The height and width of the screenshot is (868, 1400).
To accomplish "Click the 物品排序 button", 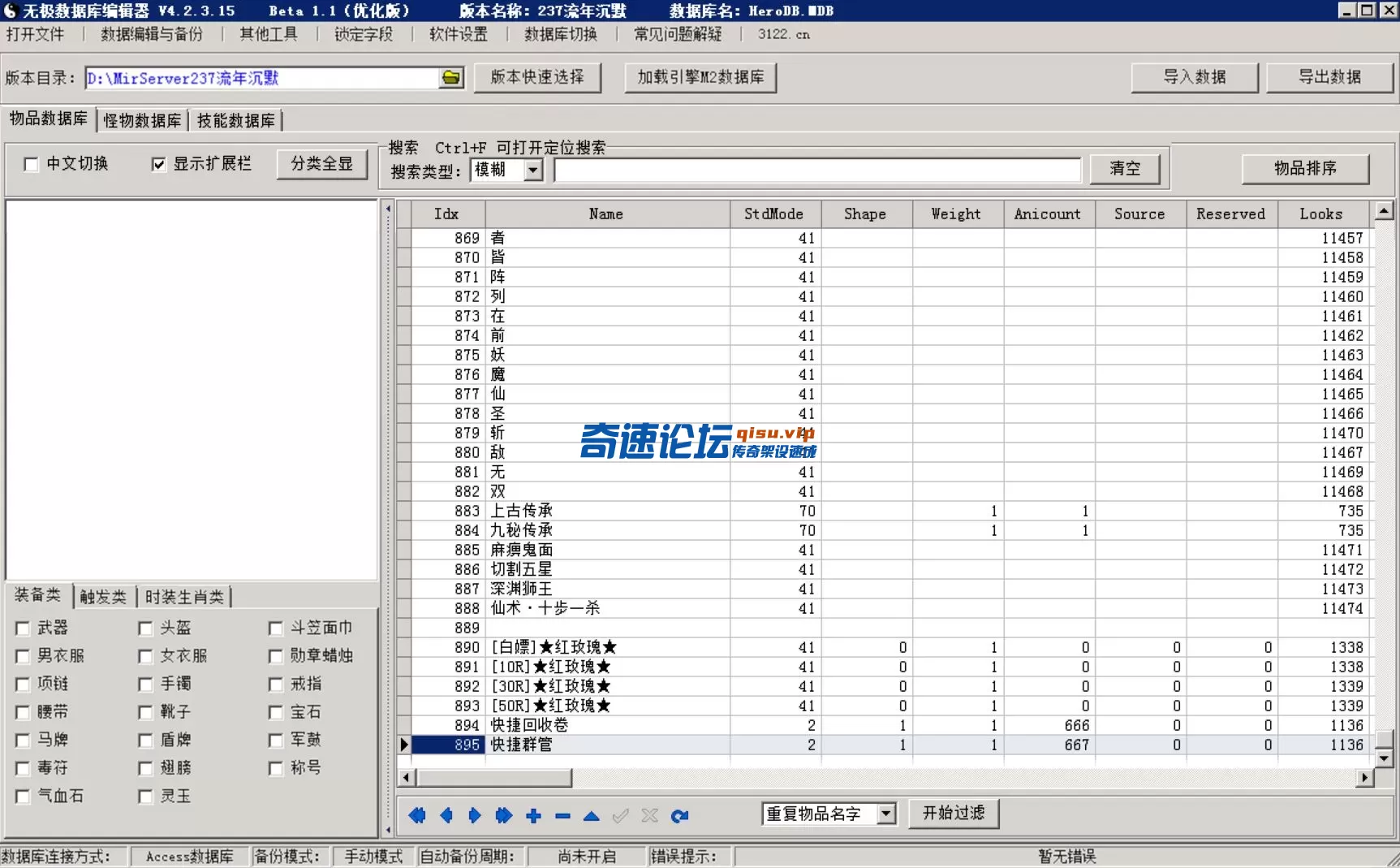I will click(1305, 169).
